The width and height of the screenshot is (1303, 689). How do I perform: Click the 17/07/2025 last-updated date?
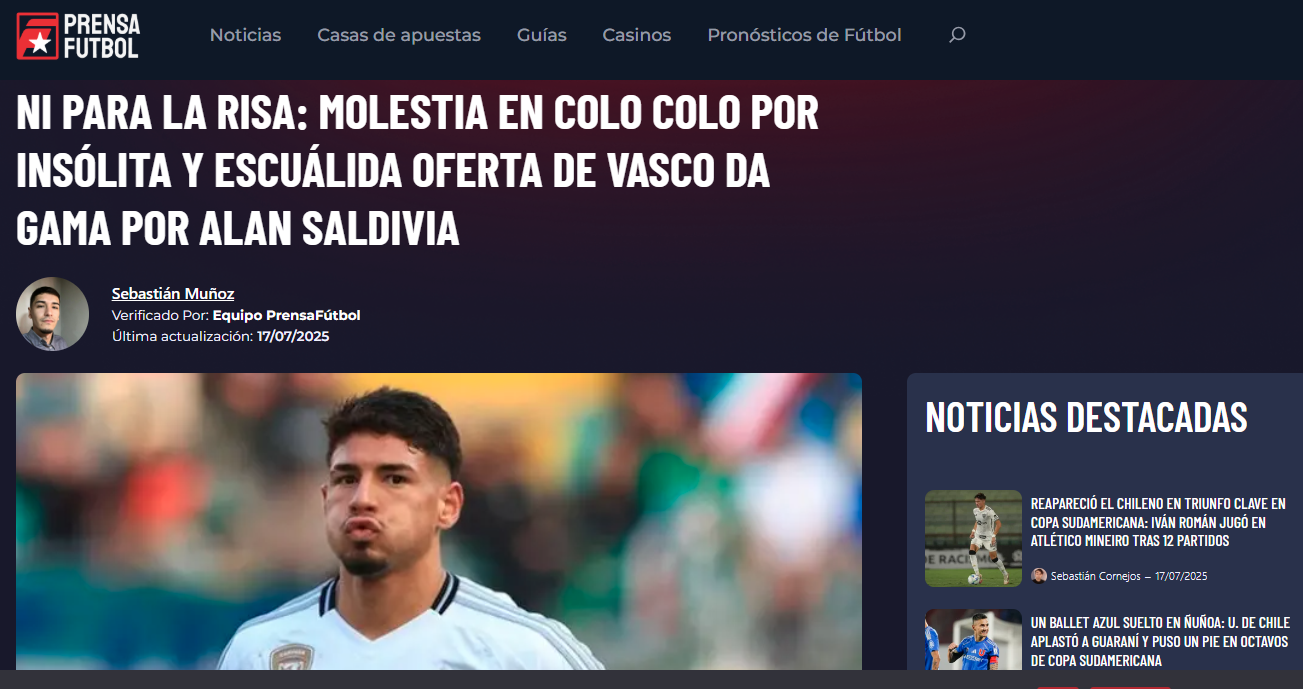coord(293,337)
